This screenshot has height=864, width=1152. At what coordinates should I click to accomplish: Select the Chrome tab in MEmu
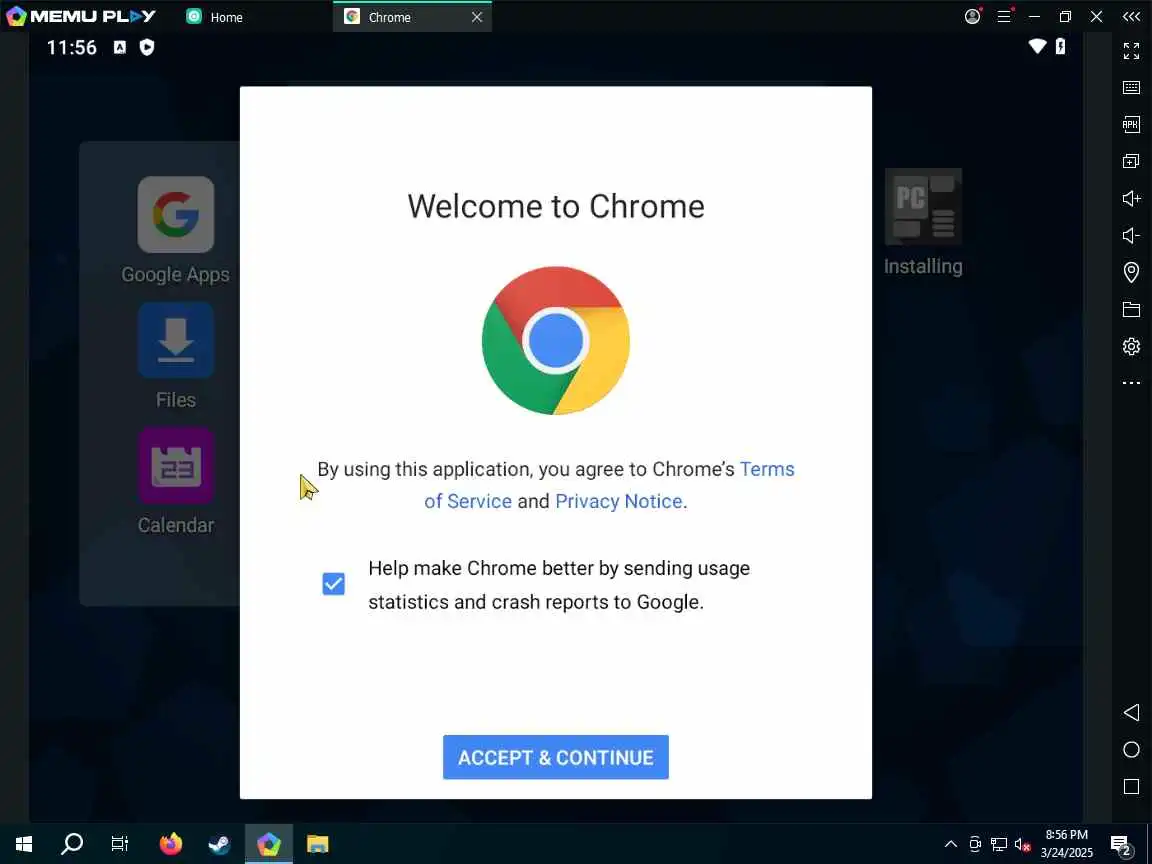[x=389, y=17]
